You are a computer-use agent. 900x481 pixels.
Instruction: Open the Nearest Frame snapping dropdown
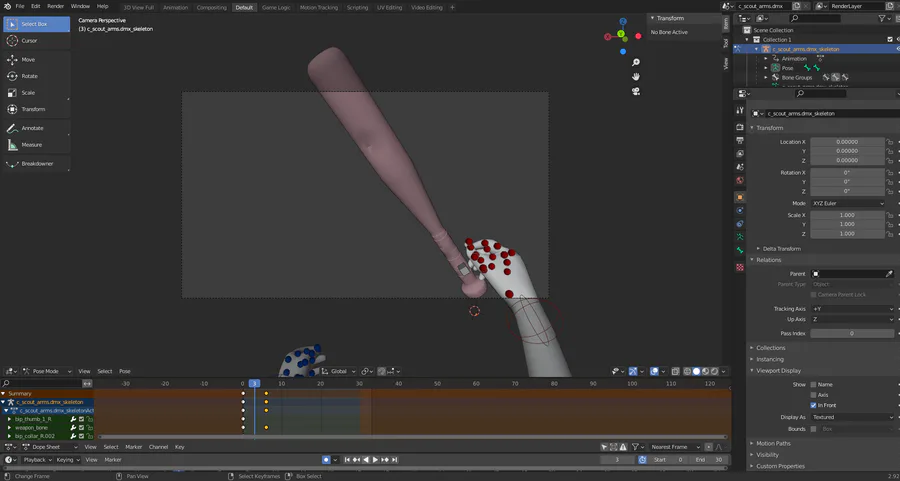tap(675, 447)
